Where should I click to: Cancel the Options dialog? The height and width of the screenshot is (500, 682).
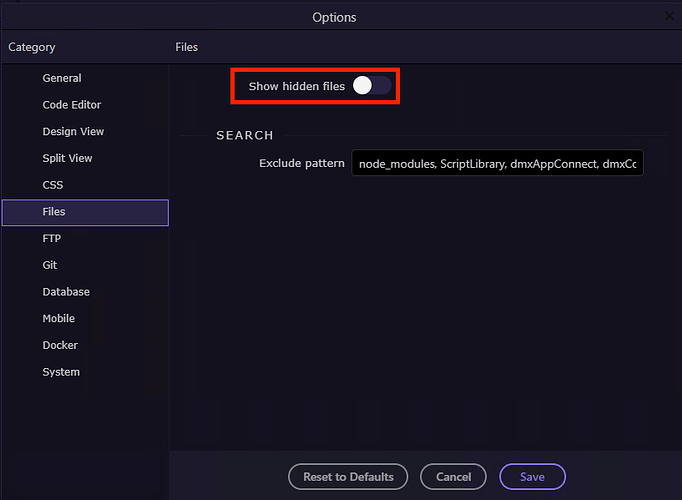tap(453, 477)
